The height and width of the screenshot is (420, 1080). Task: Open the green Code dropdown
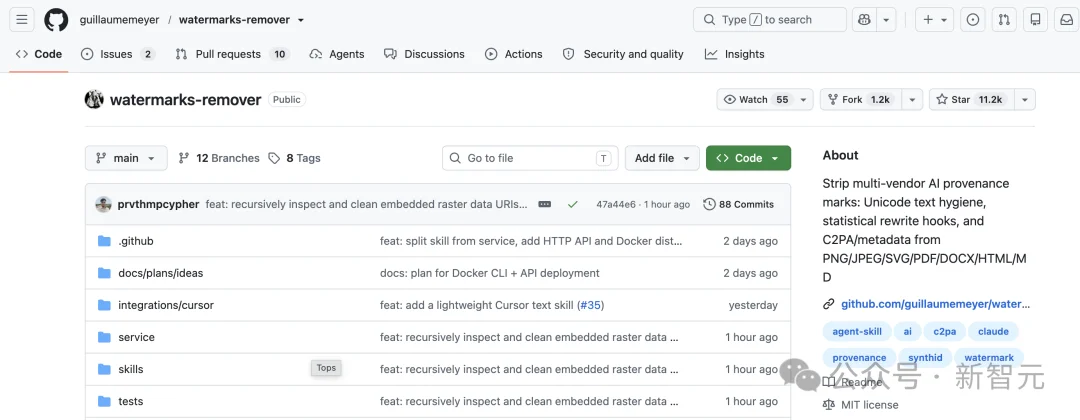[748, 158]
